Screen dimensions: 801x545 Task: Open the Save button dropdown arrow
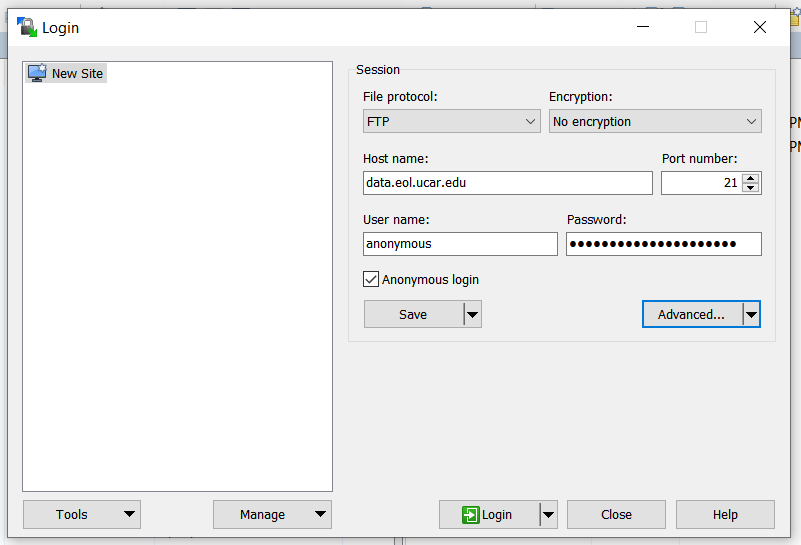pos(473,314)
